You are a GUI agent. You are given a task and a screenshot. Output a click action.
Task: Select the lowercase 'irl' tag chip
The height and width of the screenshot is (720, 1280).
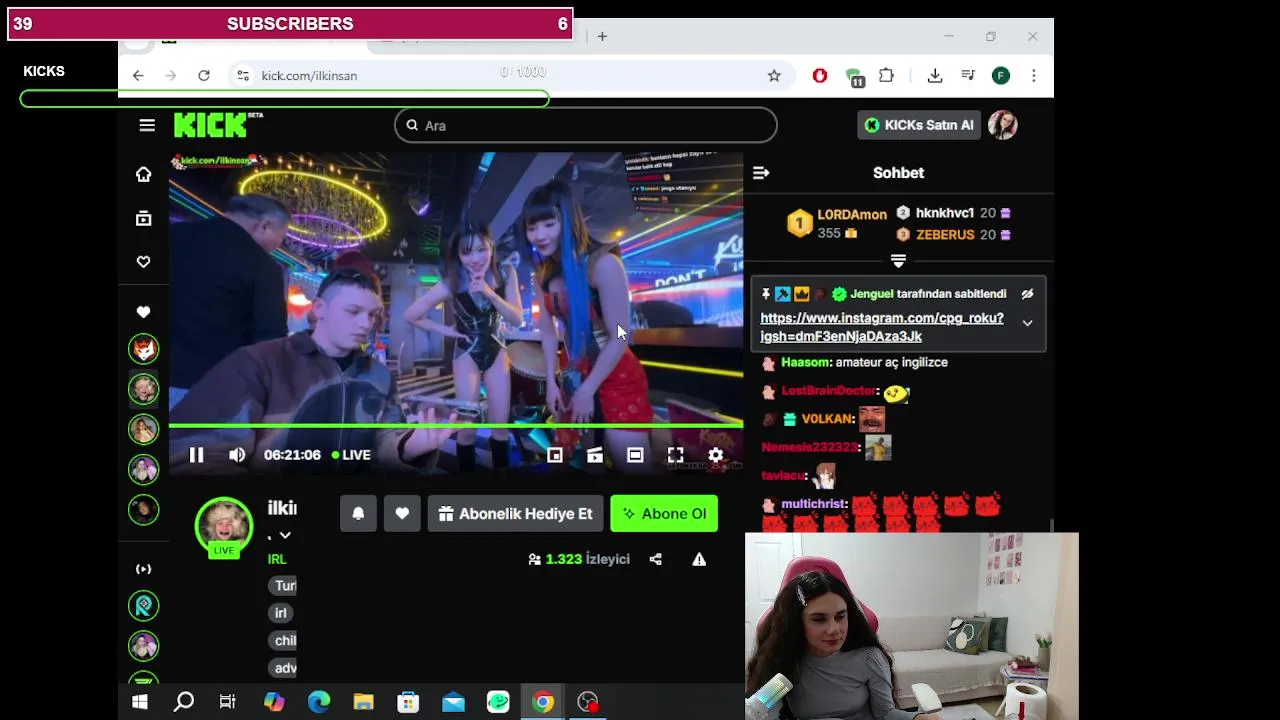[x=280, y=613]
